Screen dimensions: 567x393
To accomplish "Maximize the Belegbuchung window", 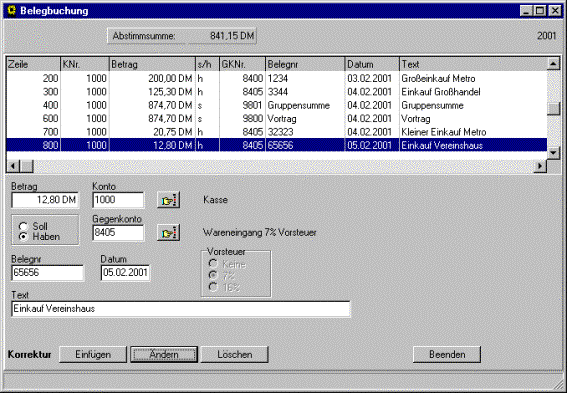I will [540, 11].
